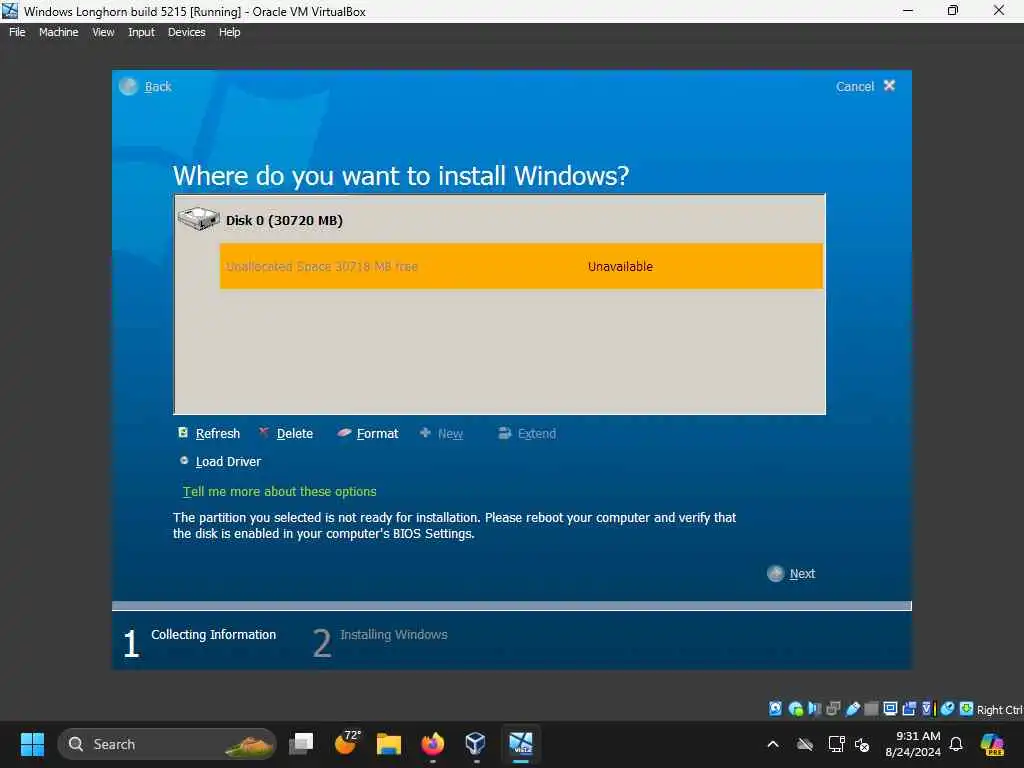Click the USB devices status icon
1024x768 pixels.
852,709
